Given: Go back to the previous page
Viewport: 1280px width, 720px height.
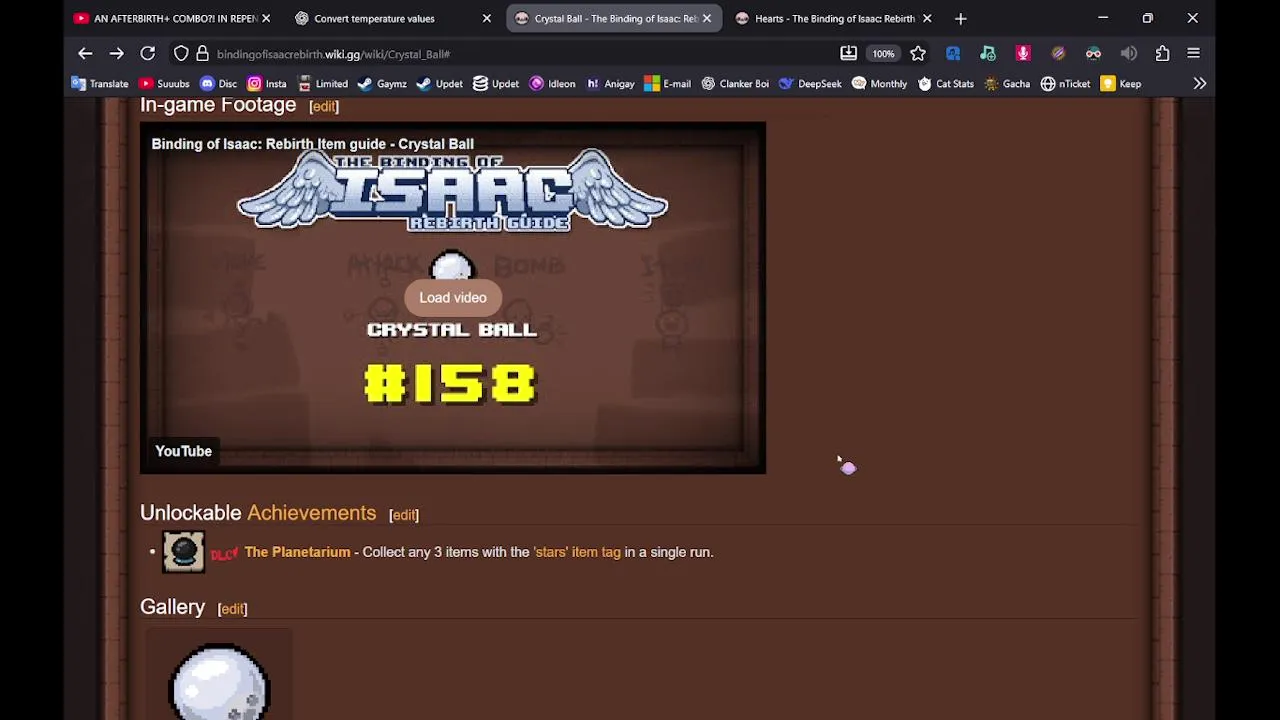Looking at the screenshot, I should point(85,53).
